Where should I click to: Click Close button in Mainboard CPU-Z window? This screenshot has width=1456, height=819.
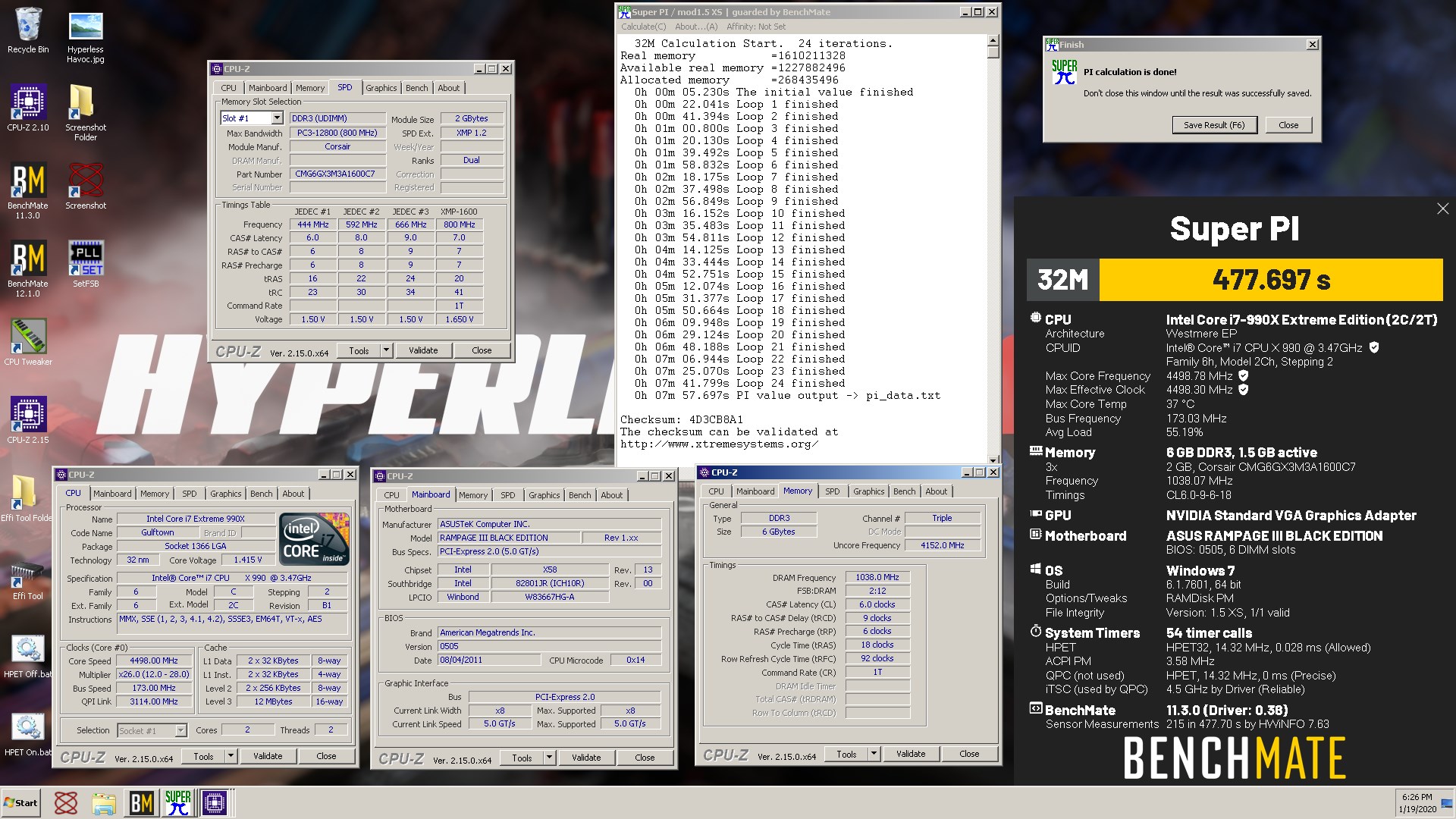coord(645,758)
